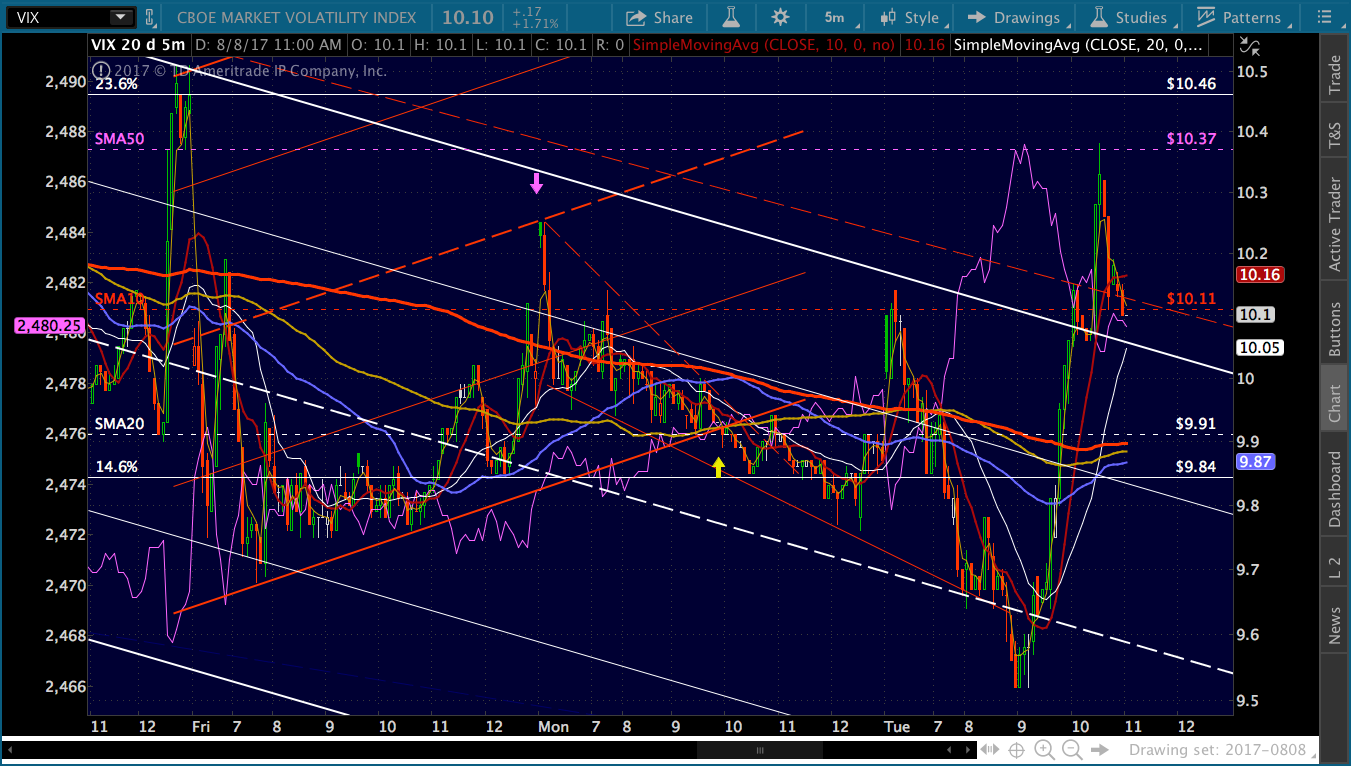Open the Drawing set selector
This screenshot has width=1351, height=766.
1188,750
